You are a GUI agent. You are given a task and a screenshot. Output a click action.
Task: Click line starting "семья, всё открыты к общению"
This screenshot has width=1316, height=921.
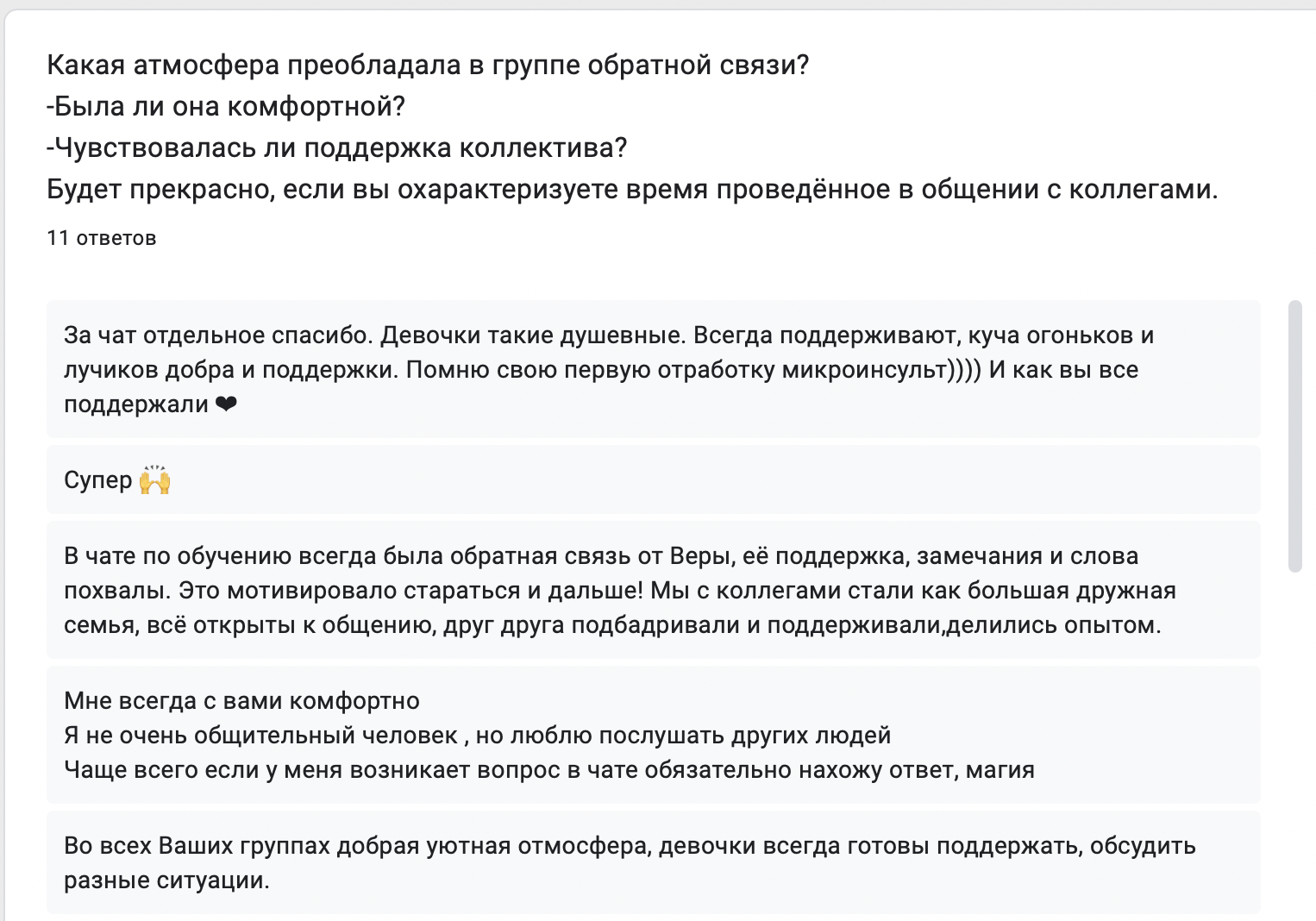[612, 625]
